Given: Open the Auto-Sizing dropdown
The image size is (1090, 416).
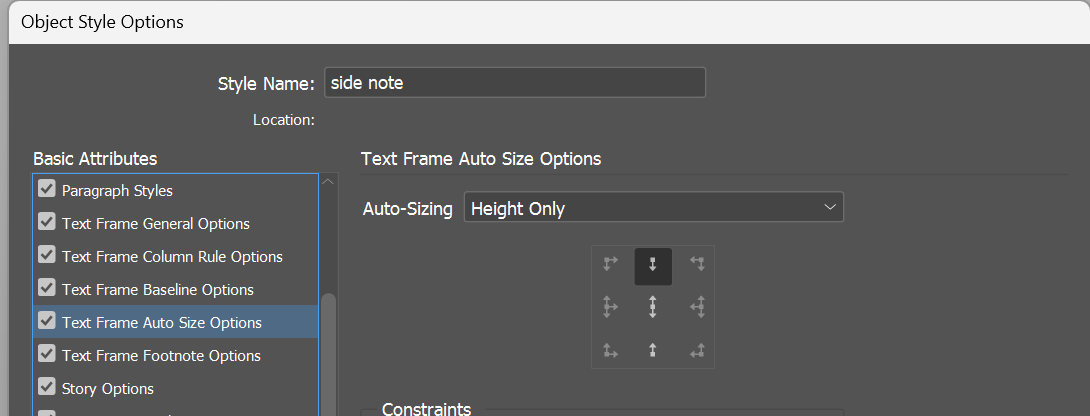Looking at the screenshot, I should pos(653,208).
